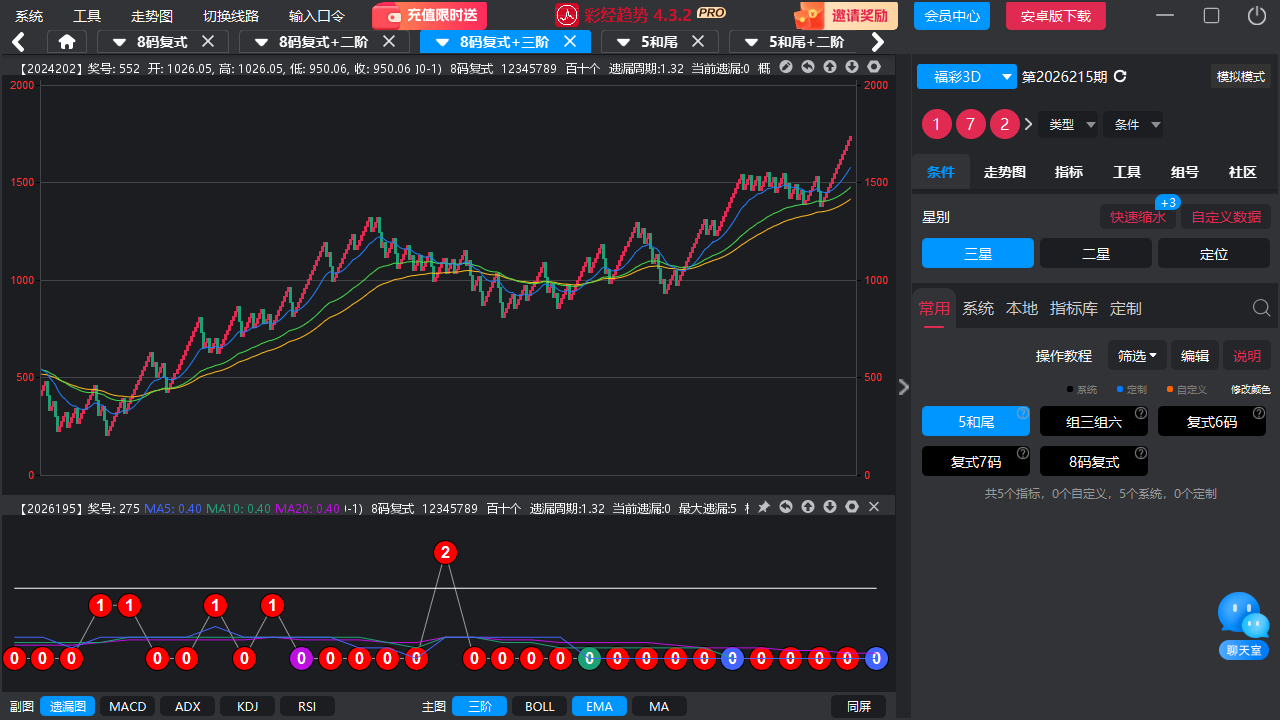1280x720 pixels.
Task: Expand the 筛选 filter dropdown
Action: click(1137, 355)
